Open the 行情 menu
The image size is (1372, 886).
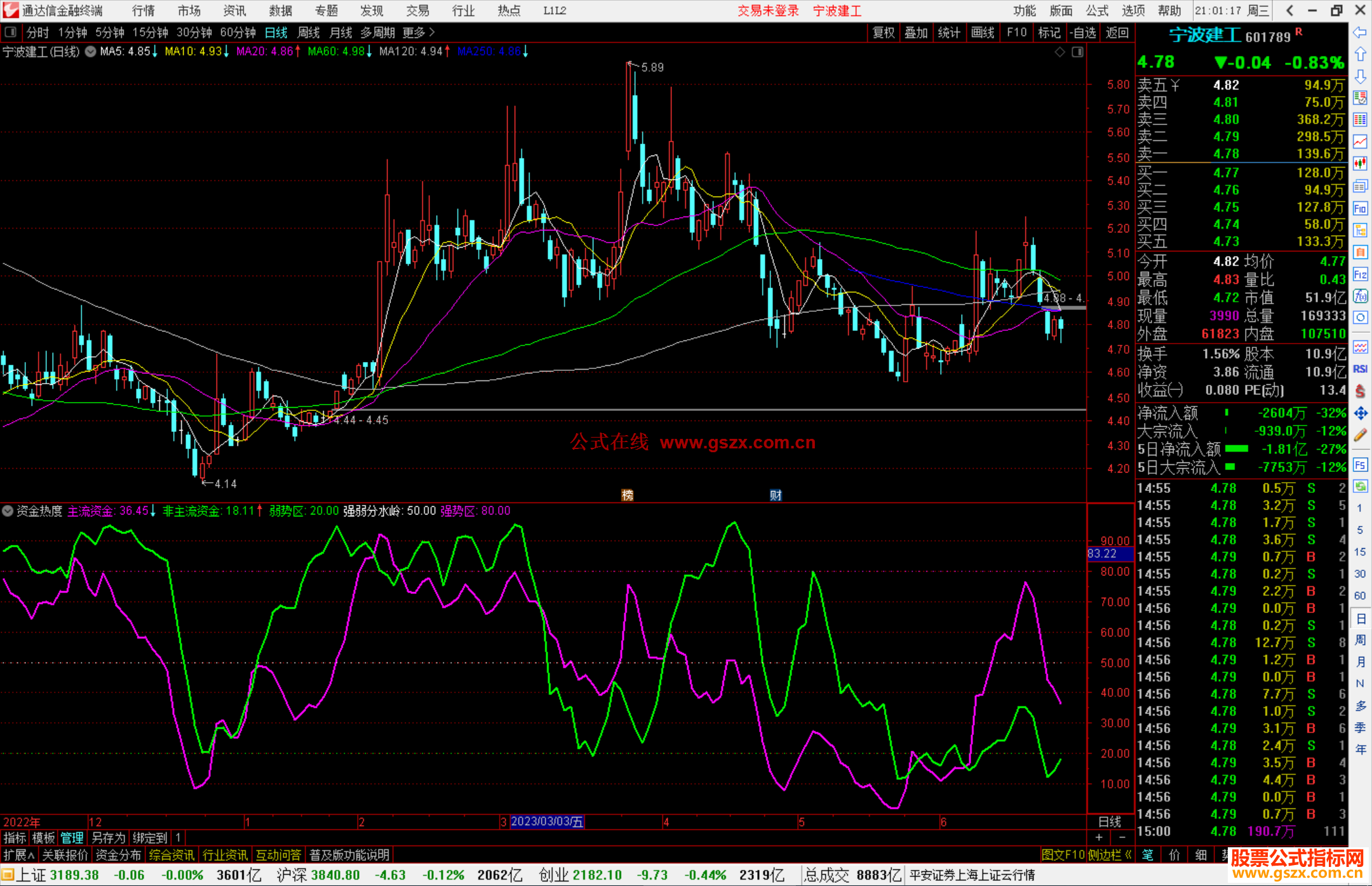144,11
